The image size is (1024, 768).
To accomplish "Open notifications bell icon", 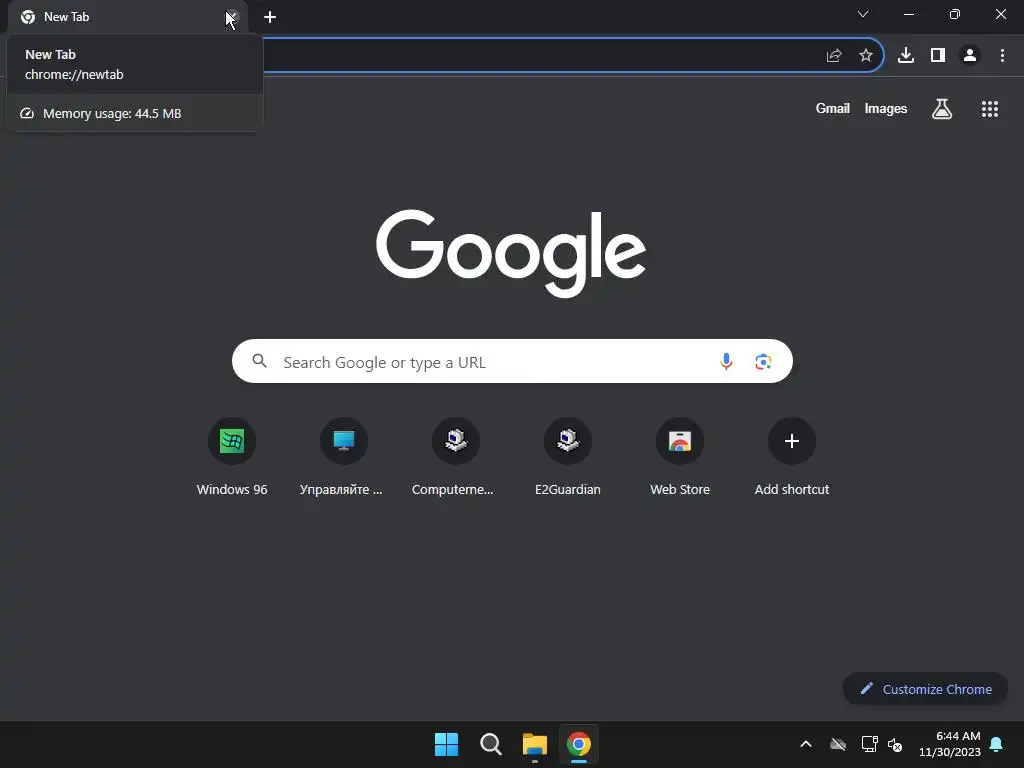I will point(996,744).
